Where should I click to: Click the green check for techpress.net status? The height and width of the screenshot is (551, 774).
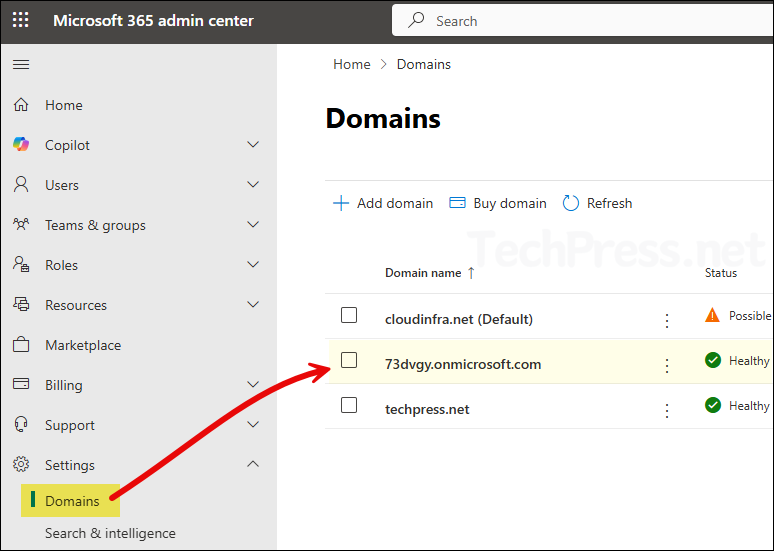(x=713, y=405)
